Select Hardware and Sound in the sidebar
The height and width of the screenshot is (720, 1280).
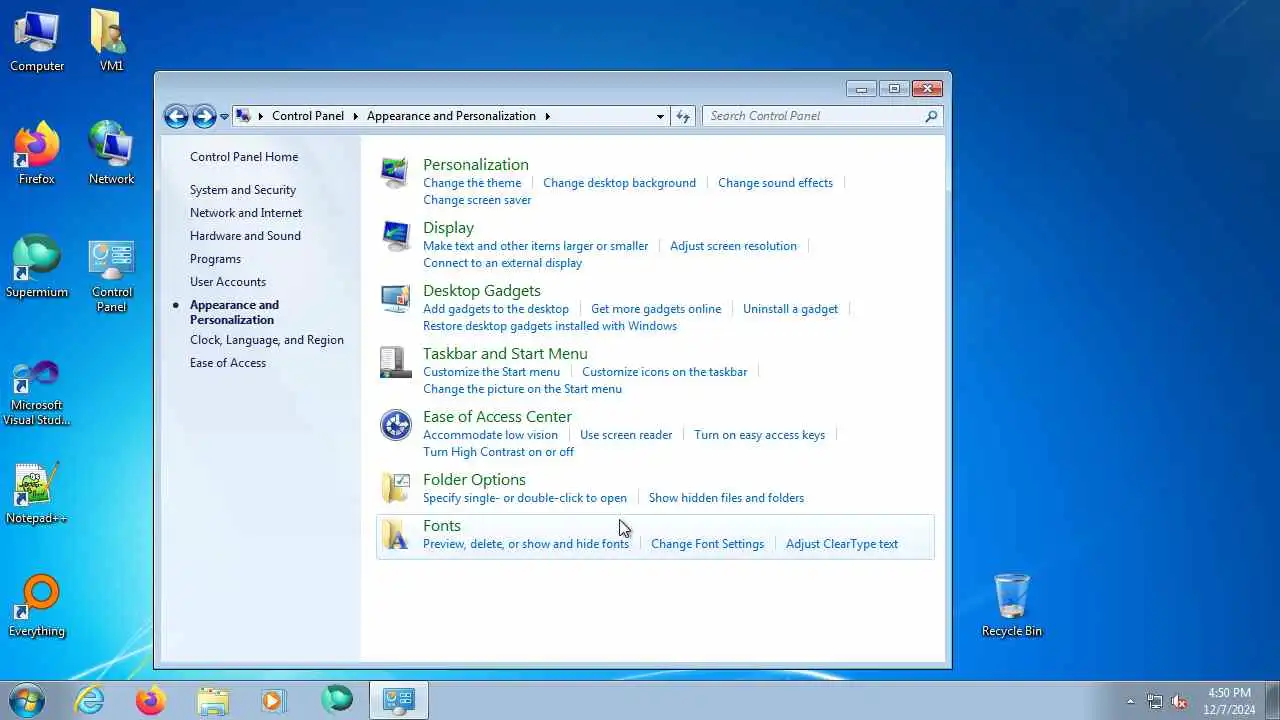tap(245, 236)
